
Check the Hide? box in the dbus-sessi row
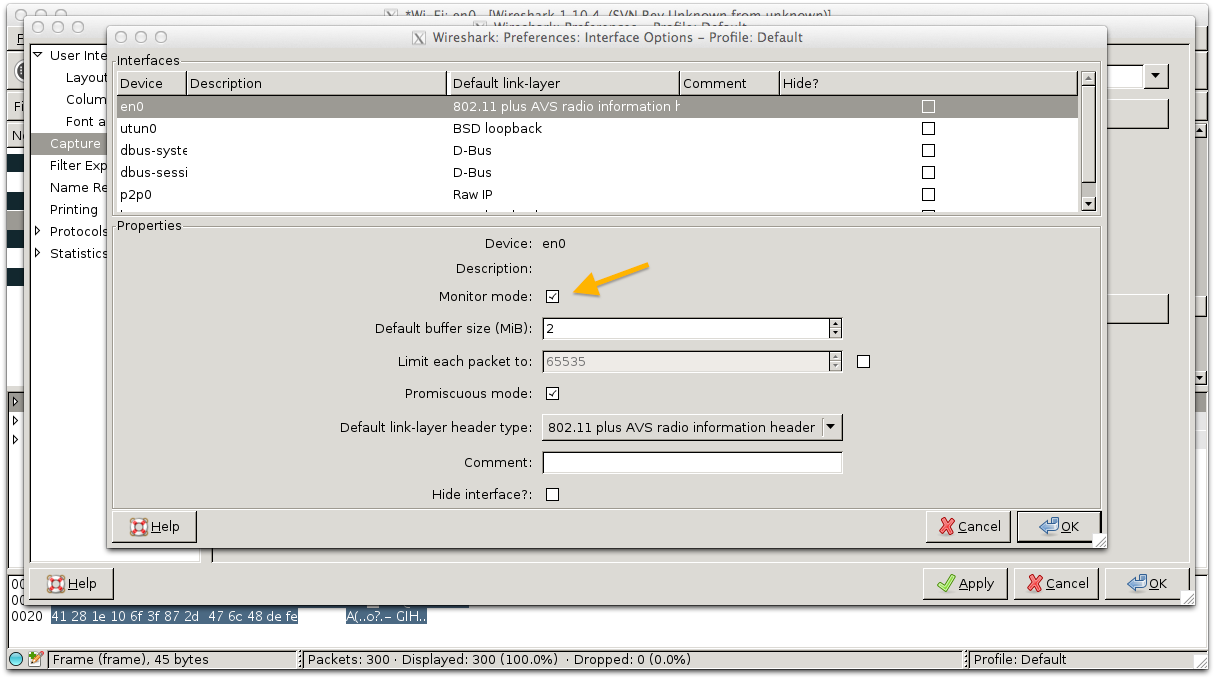tap(928, 172)
